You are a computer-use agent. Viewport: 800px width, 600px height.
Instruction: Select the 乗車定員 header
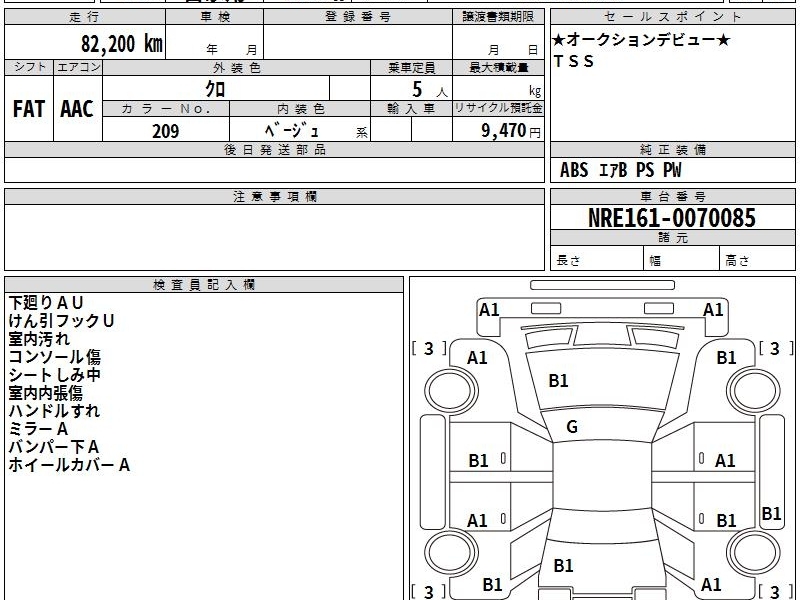411,68
